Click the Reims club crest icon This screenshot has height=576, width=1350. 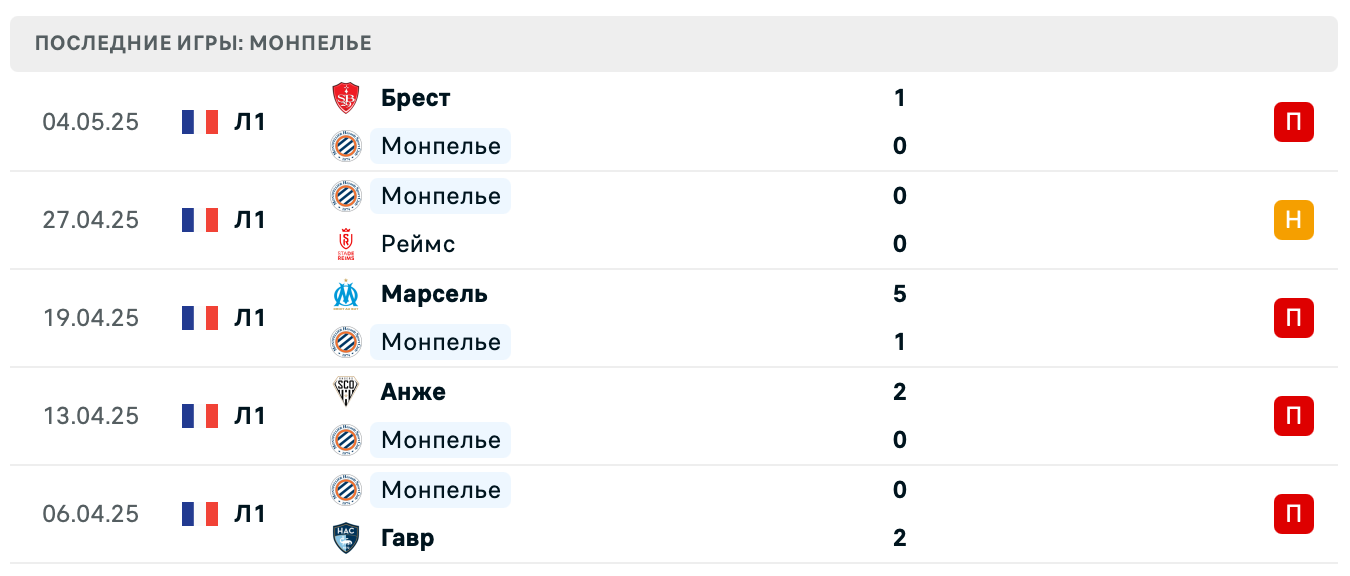[345, 244]
